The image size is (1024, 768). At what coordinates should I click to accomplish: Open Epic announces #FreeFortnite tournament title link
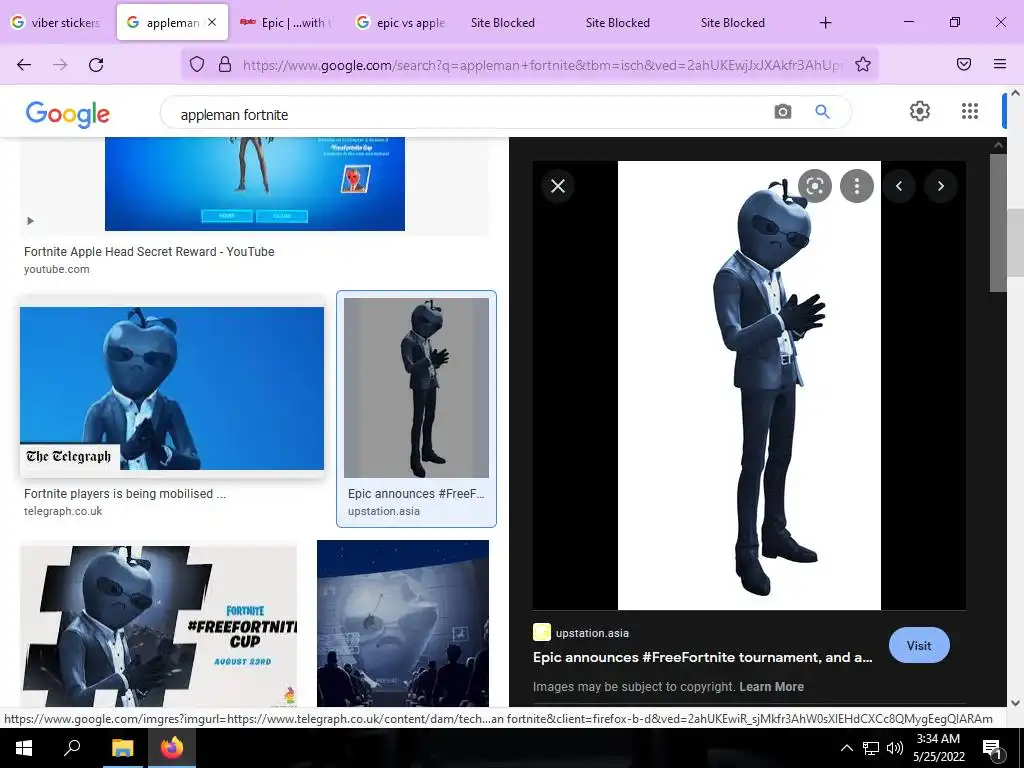703,657
